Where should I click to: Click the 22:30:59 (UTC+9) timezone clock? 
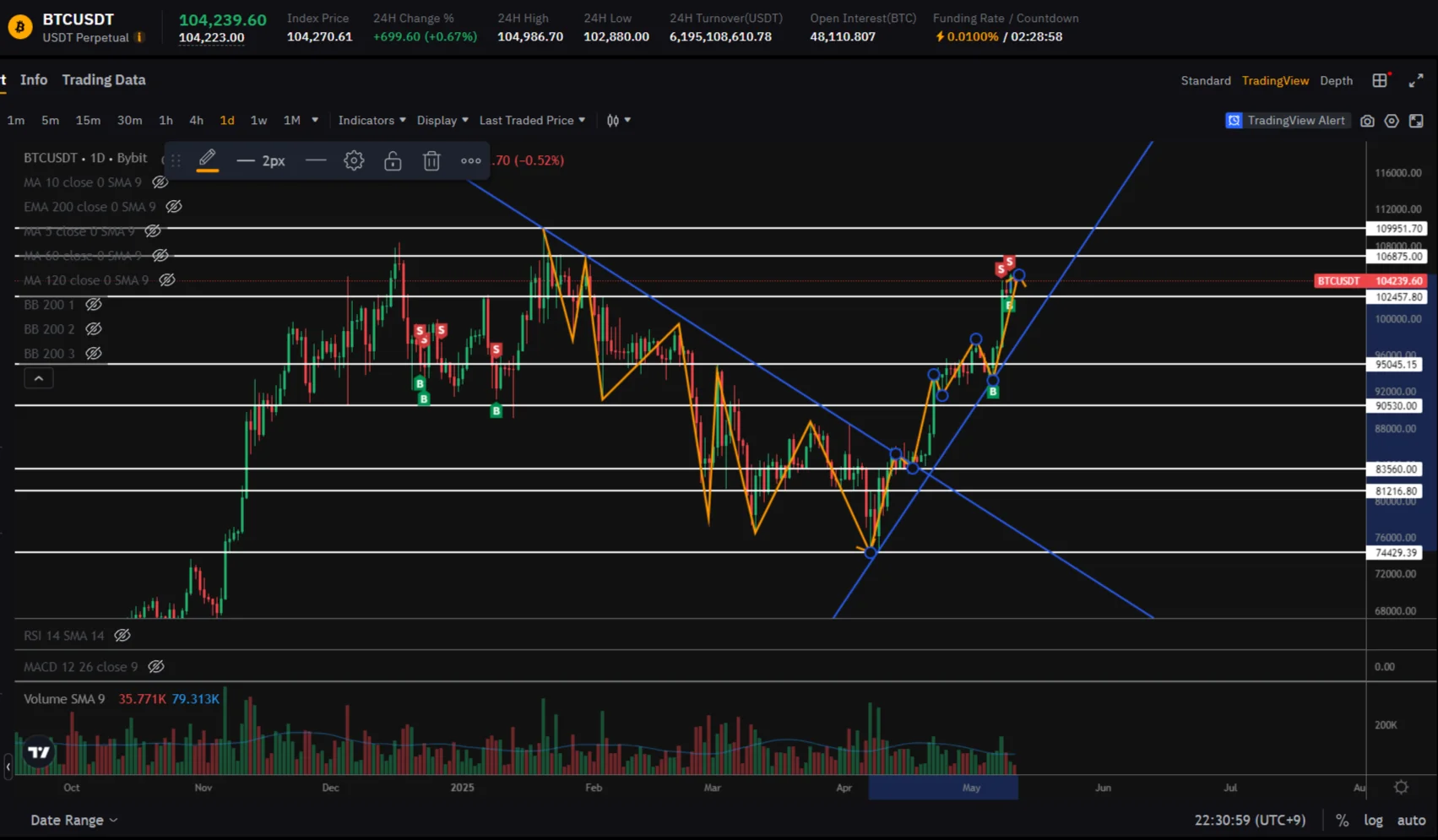pyautogui.click(x=1250, y=820)
